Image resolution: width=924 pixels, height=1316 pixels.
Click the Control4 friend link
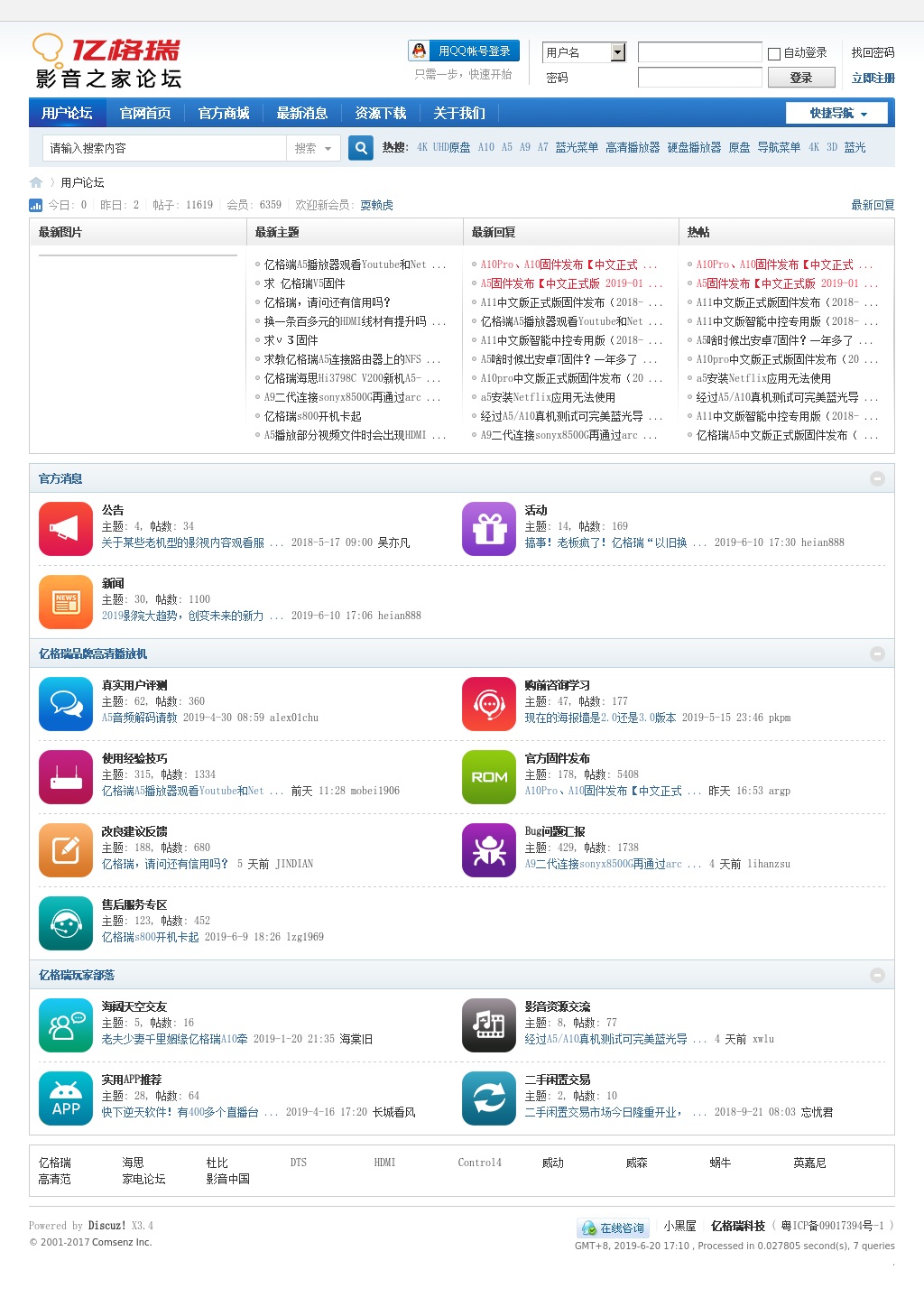(479, 1163)
